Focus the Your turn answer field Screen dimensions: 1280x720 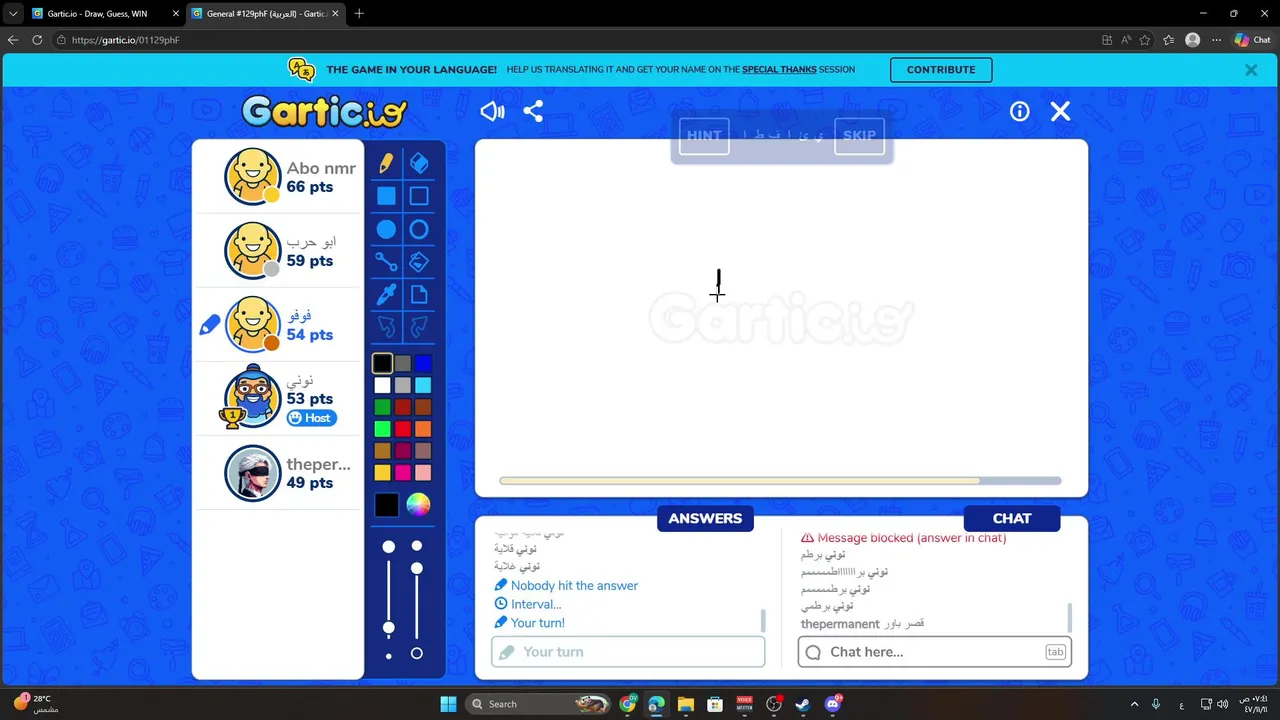pyautogui.click(x=628, y=652)
